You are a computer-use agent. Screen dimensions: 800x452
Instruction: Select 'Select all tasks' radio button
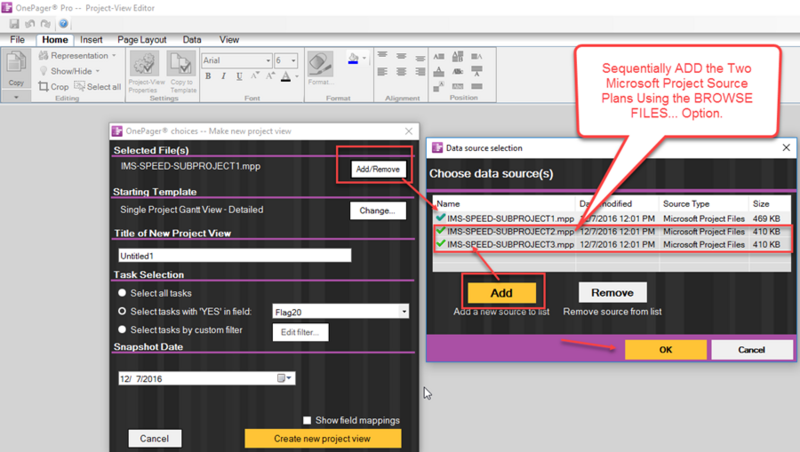(122, 293)
